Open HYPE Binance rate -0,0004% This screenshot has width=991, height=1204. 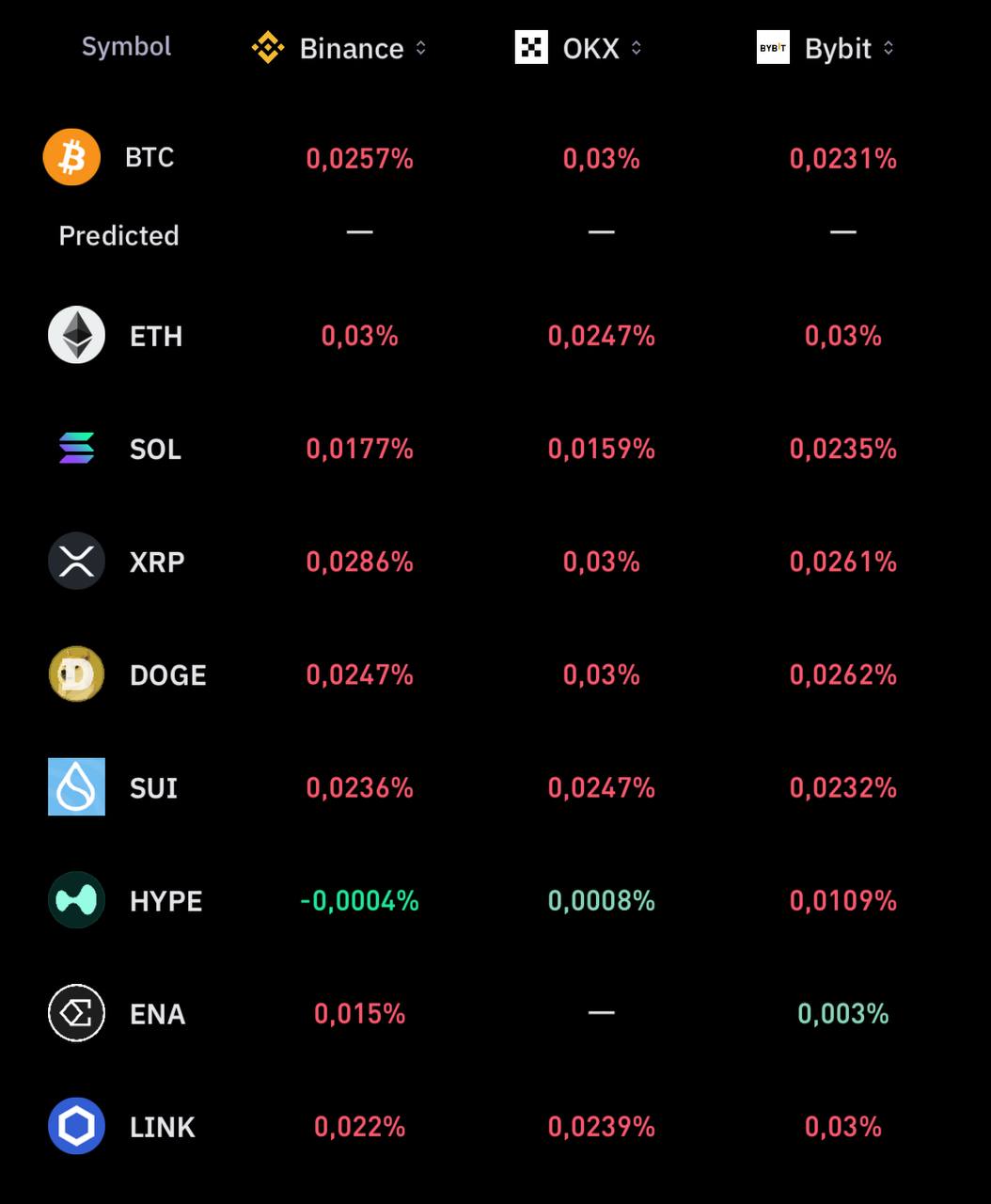click(x=359, y=900)
